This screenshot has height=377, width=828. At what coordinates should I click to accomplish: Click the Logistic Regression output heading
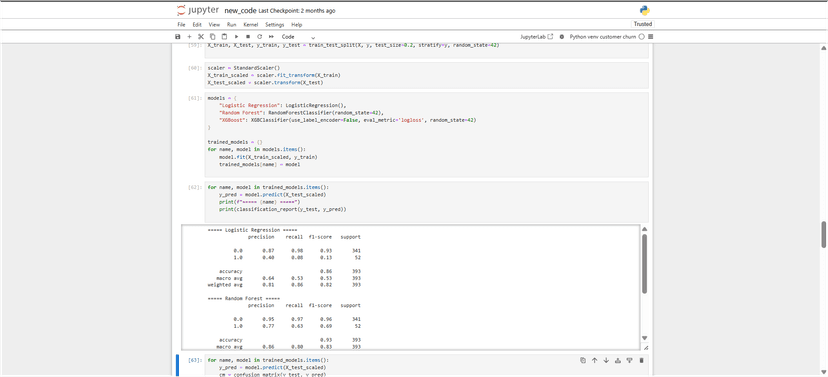252,230
